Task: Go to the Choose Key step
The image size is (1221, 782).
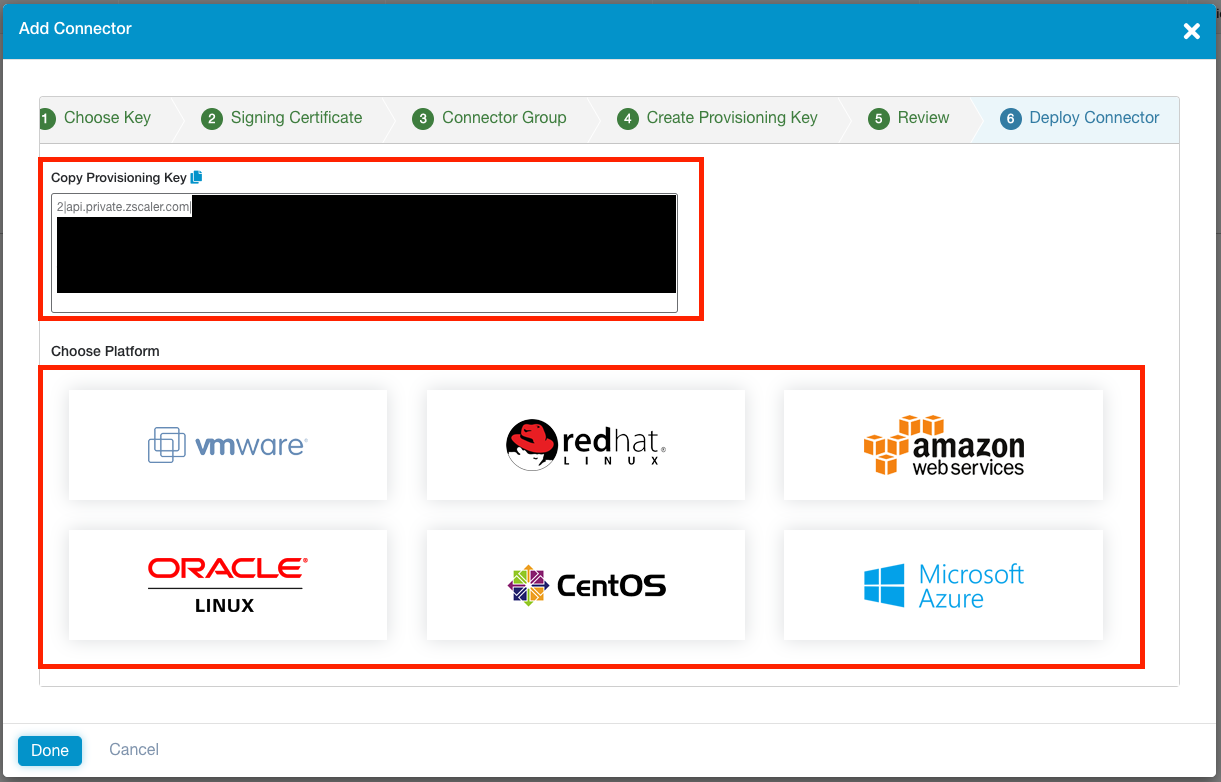Action: [x=107, y=118]
